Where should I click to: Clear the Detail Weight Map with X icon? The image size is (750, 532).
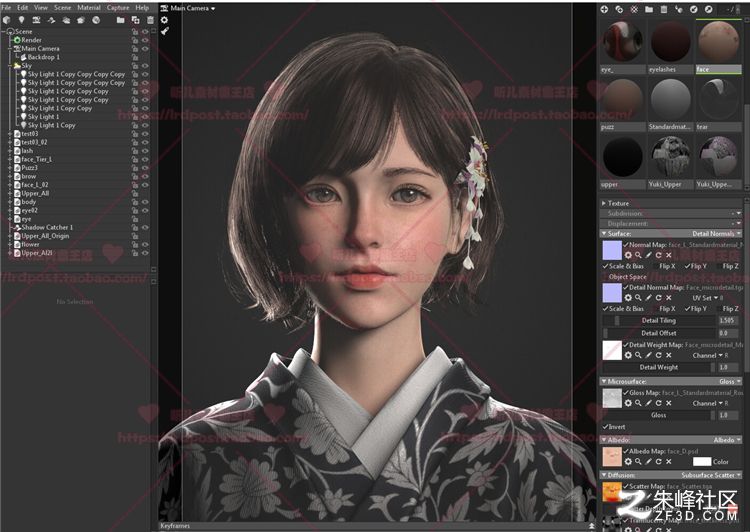pyautogui.click(x=669, y=355)
